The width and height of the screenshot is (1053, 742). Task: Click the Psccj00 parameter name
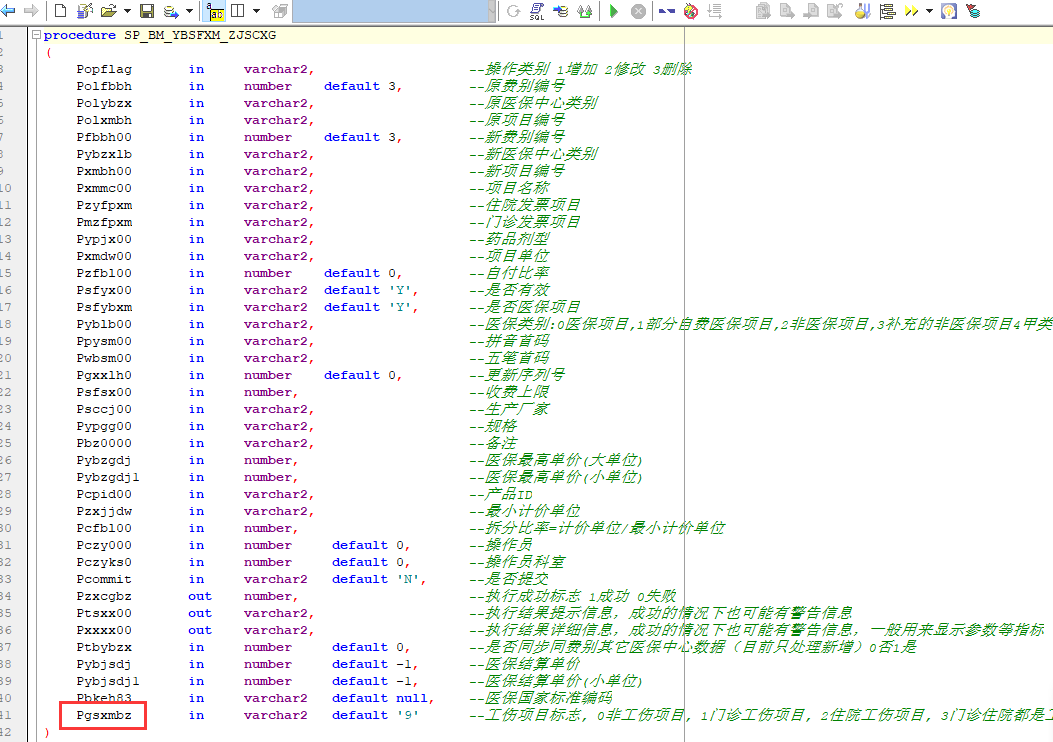pyautogui.click(x=104, y=409)
